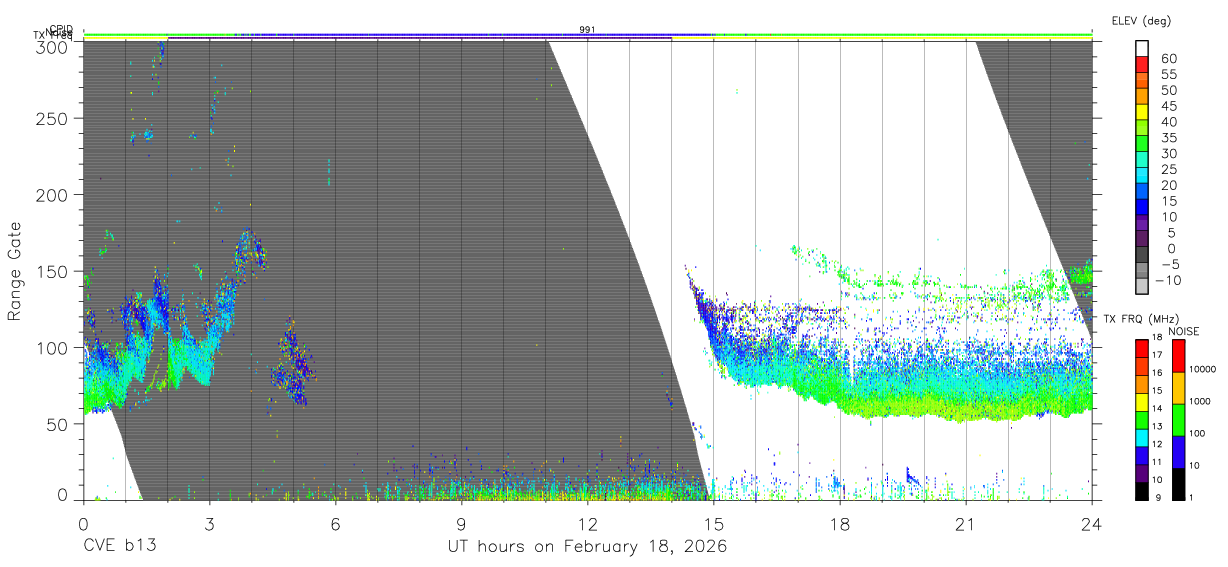Viewport: 1228px width, 567px height.
Task: Click the black bottom segment of TX FRQ colorbar
Action: click(x=1141, y=489)
